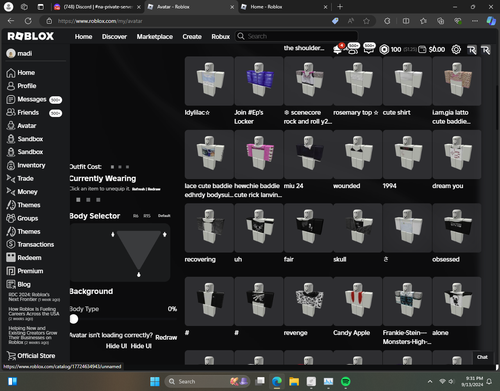Open Transactions in the left sidebar
The width and height of the screenshot is (500, 391).
tap(30, 244)
